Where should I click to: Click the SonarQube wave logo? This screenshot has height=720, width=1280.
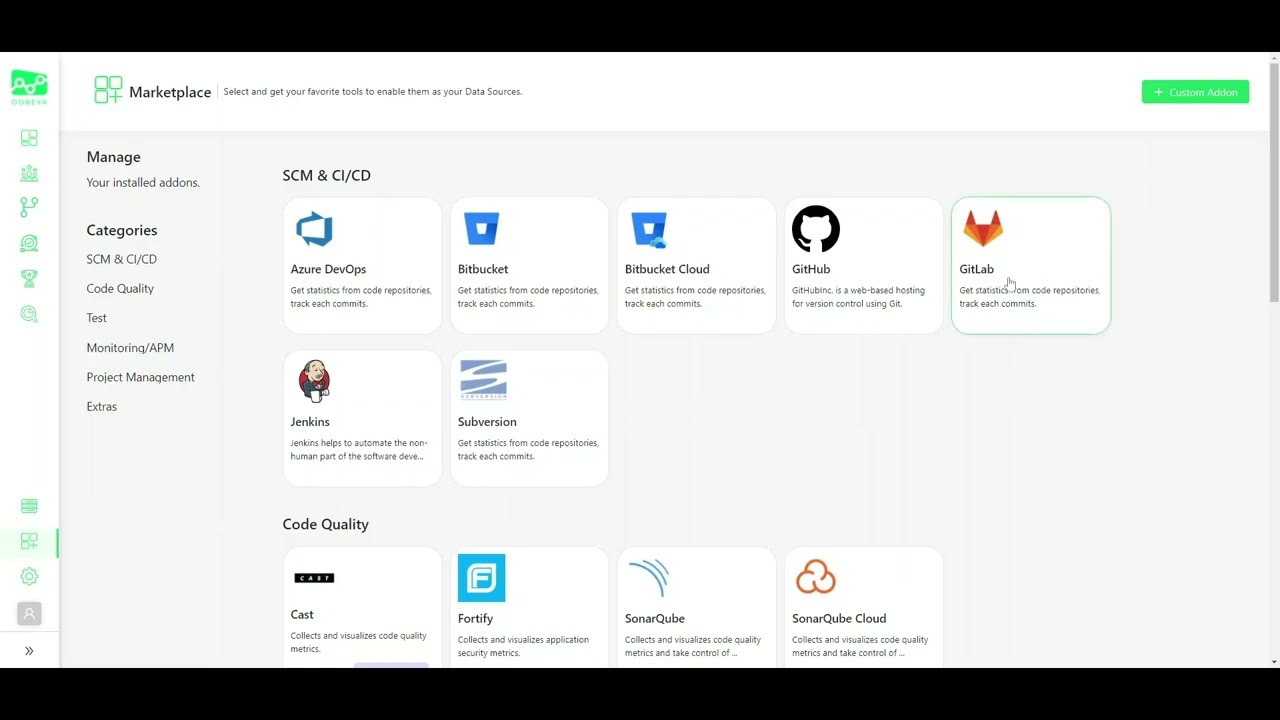(x=649, y=578)
